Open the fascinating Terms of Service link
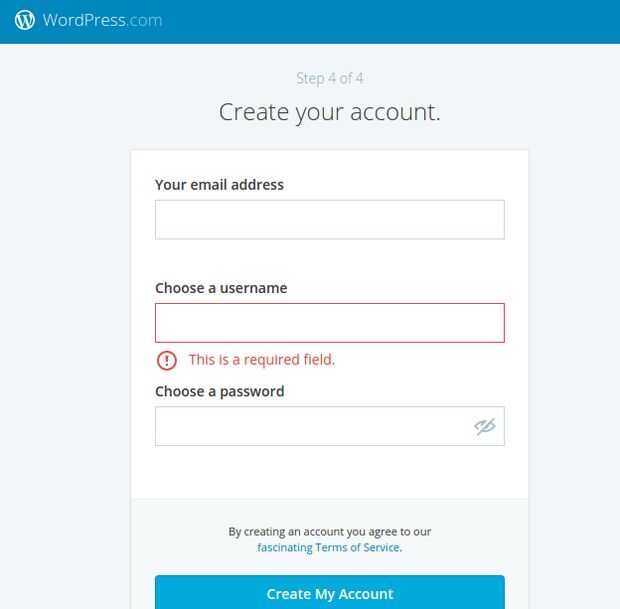 tap(329, 548)
